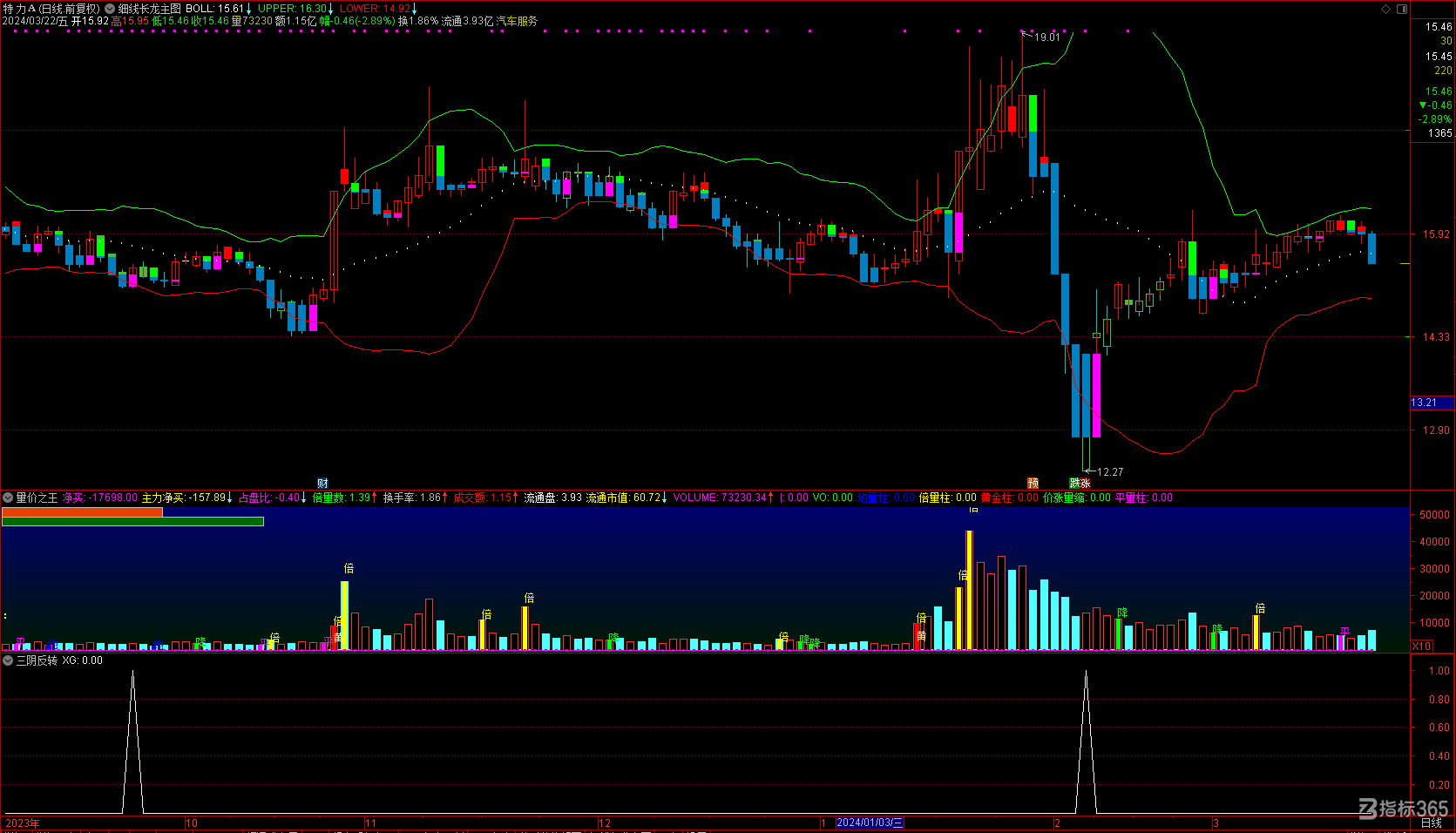Click the 13.21 price cursor label
1456x833 pixels.
click(1431, 403)
